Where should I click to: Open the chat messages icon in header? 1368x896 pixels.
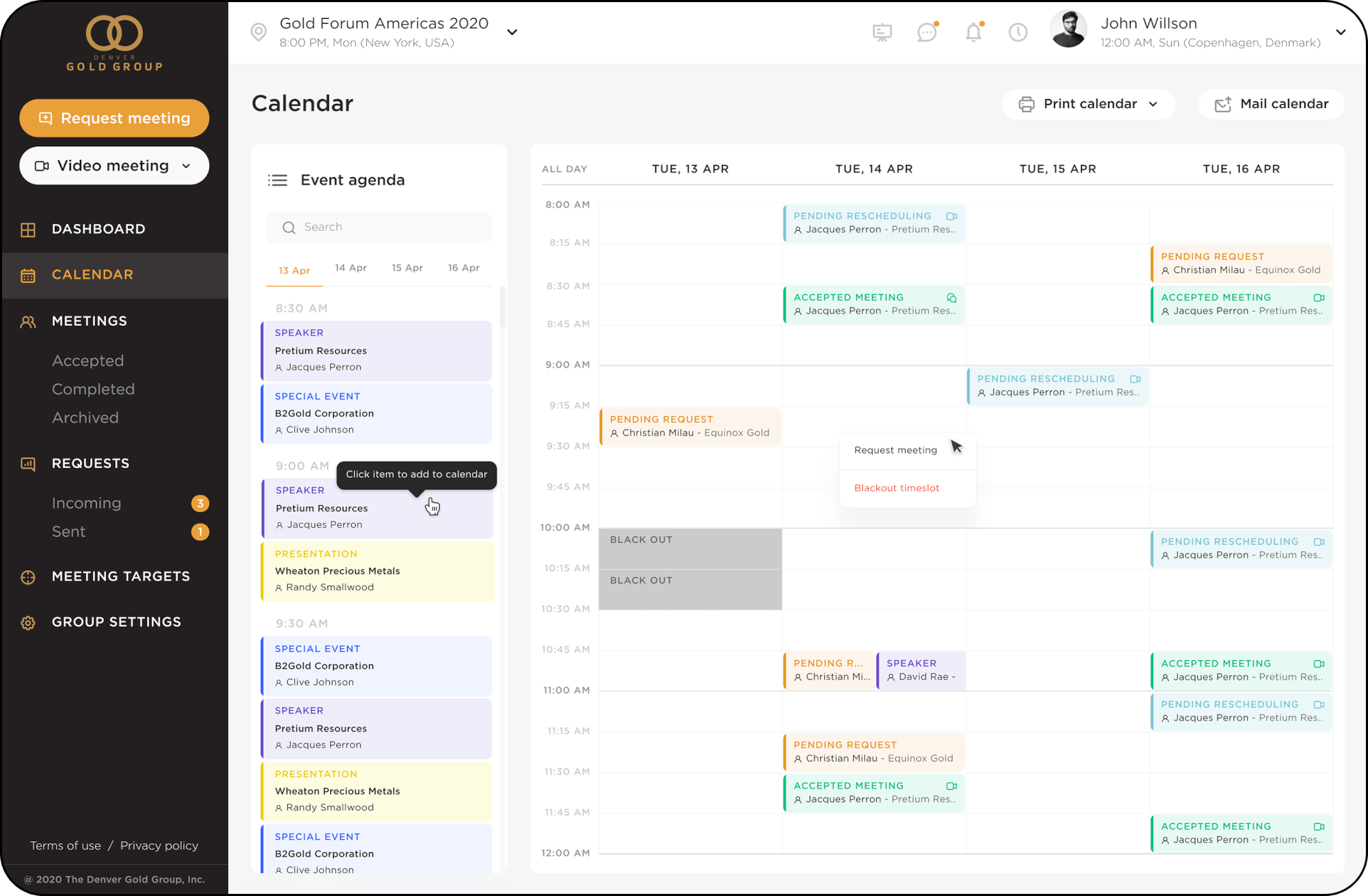(927, 32)
